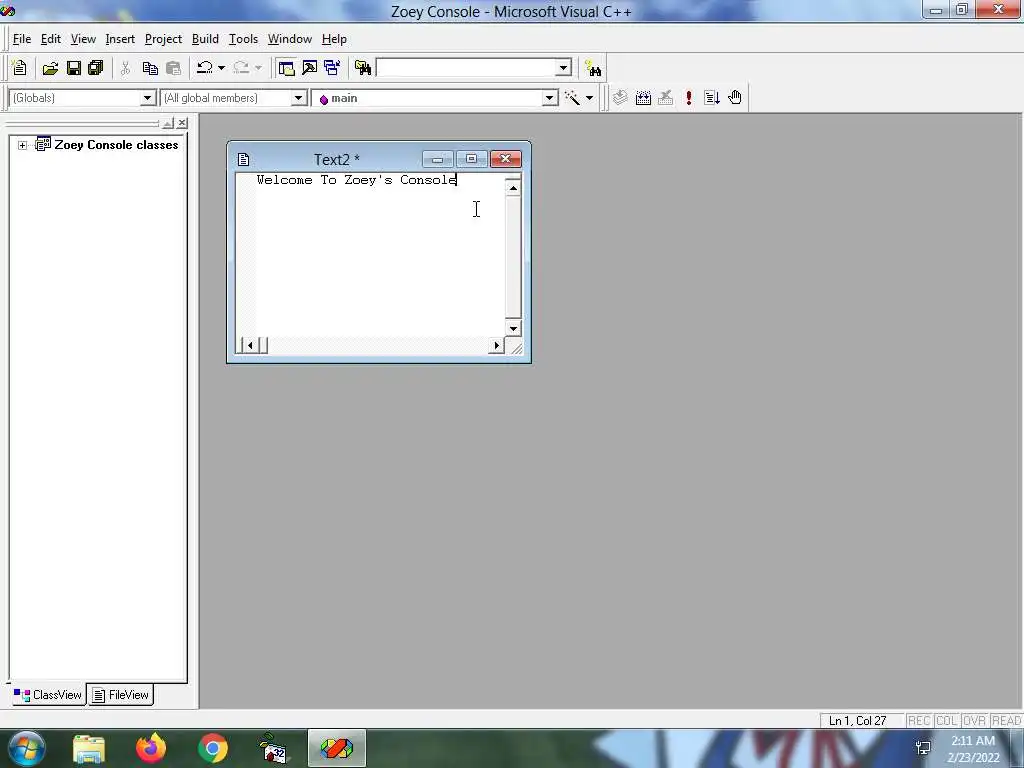Image resolution: width=1024 pixels, height=768 pixels.
Task: Click the Cut scissors icon
Action: tap(125, 68)
